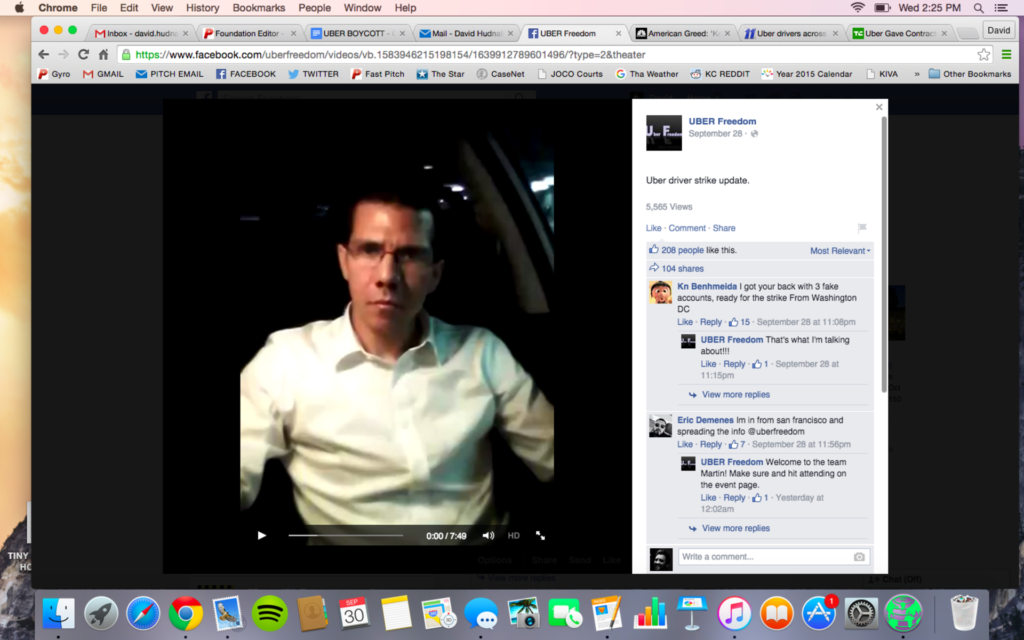Click the comments panel scrollbar
Screen dimensions: 1024x640
coord(884,255)
